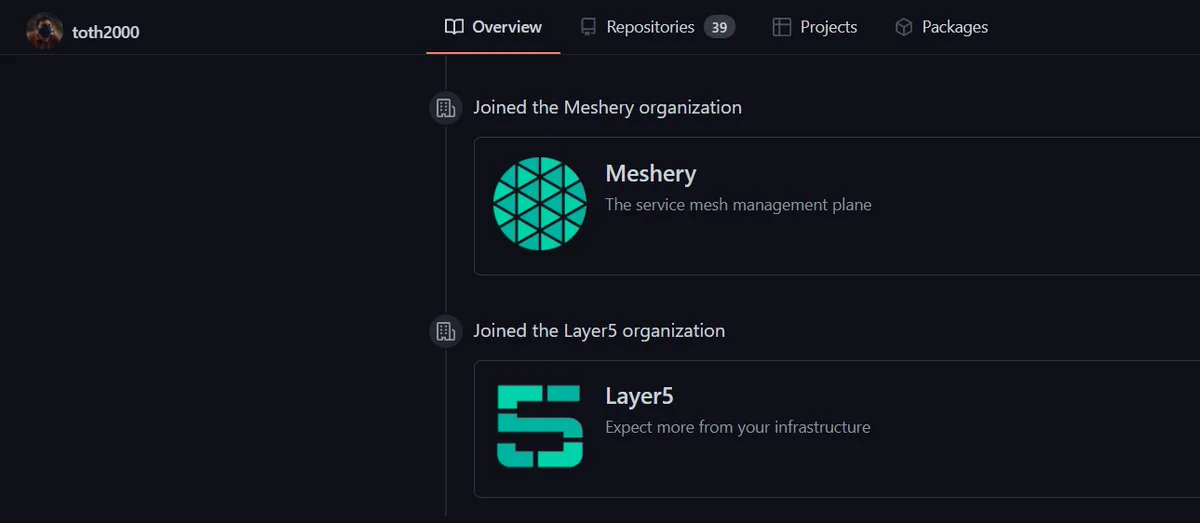
Task: Click the toth2000 username
Action: point(106,32)
